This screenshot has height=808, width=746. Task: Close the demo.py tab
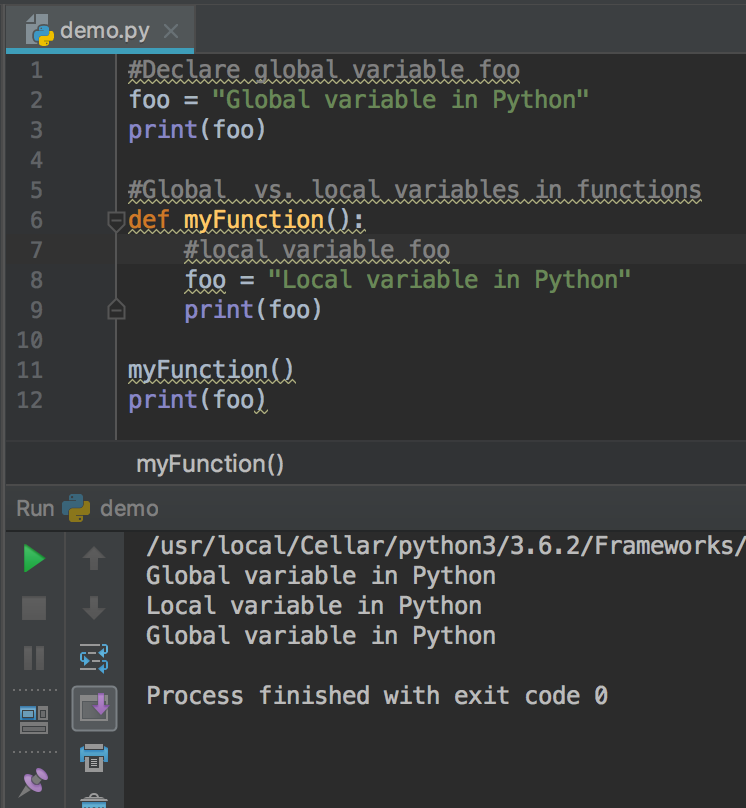click(x=171, y=31)
